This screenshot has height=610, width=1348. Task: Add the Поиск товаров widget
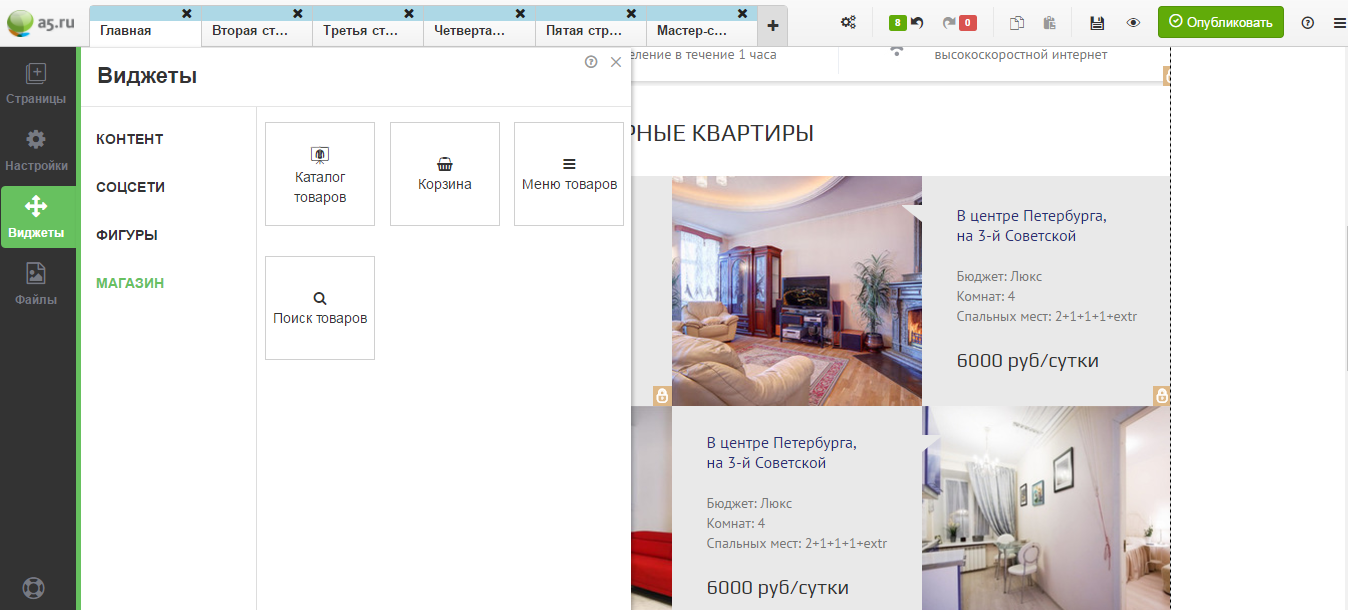pyautogui.click(x=320, y=308)
